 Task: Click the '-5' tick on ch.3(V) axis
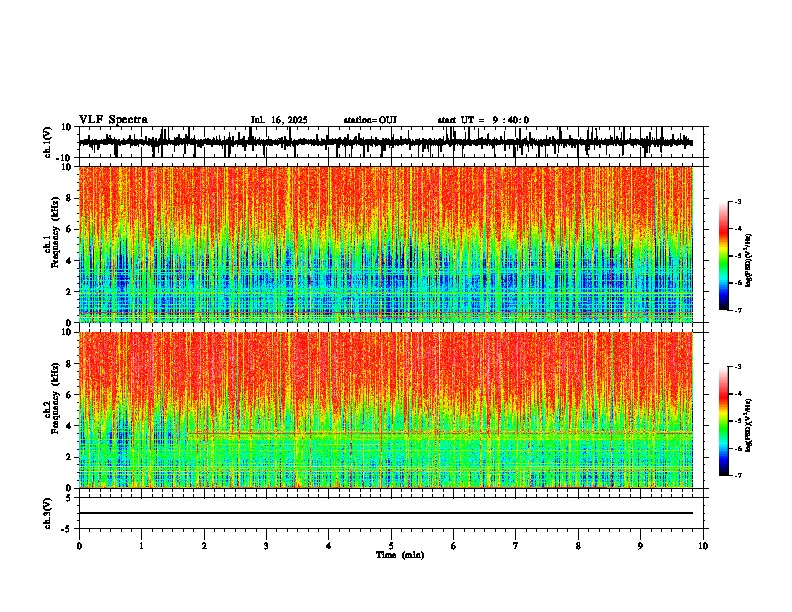click(68, 529)
